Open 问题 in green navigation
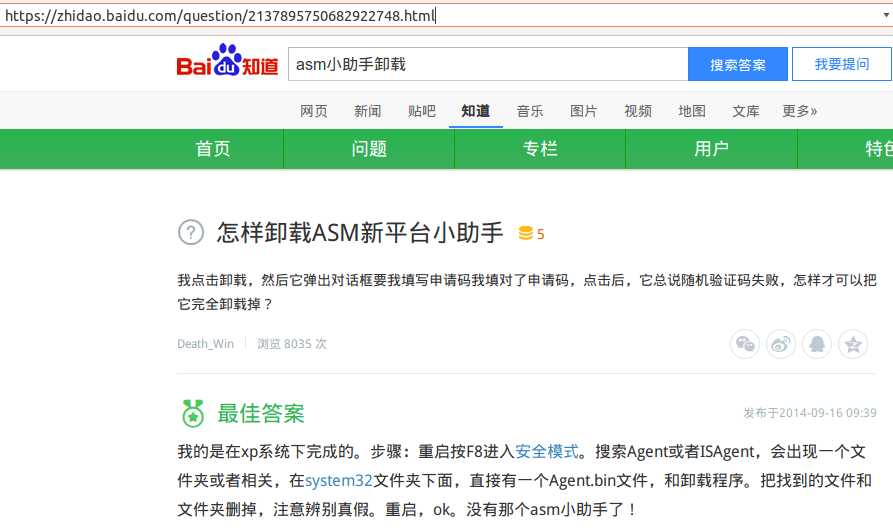 pyautogui.click(x=369, y=149)
